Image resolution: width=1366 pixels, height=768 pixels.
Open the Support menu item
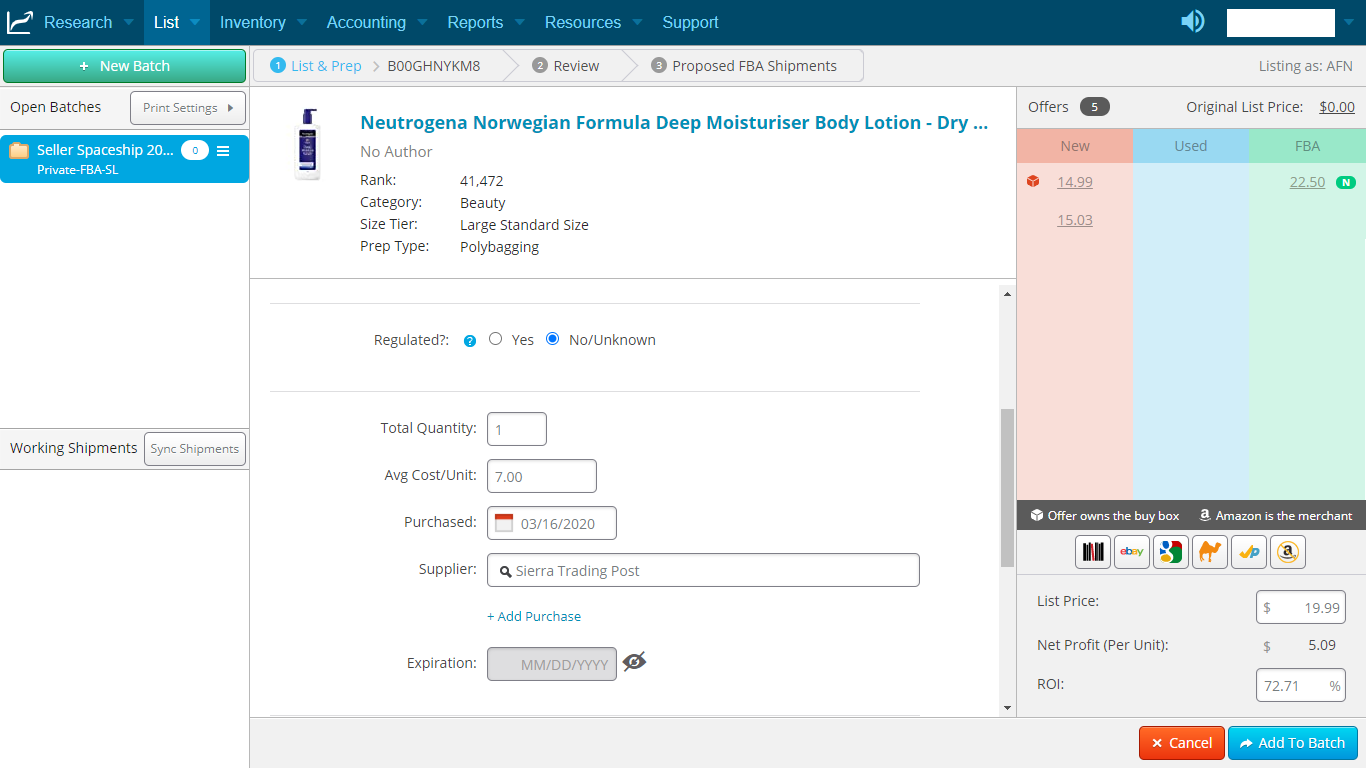tap(690, 22)
